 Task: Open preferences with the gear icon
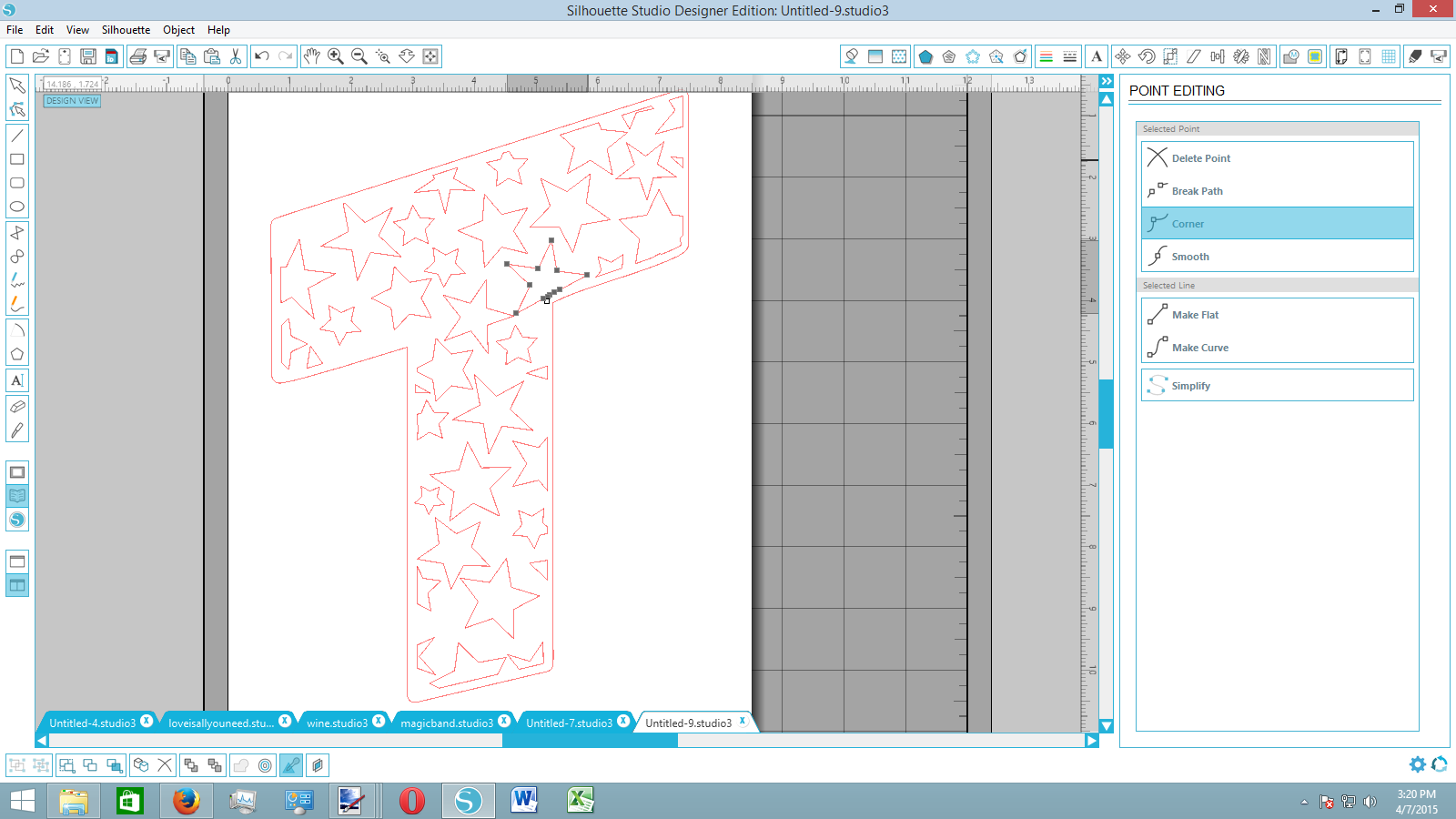pos(1417,764)
